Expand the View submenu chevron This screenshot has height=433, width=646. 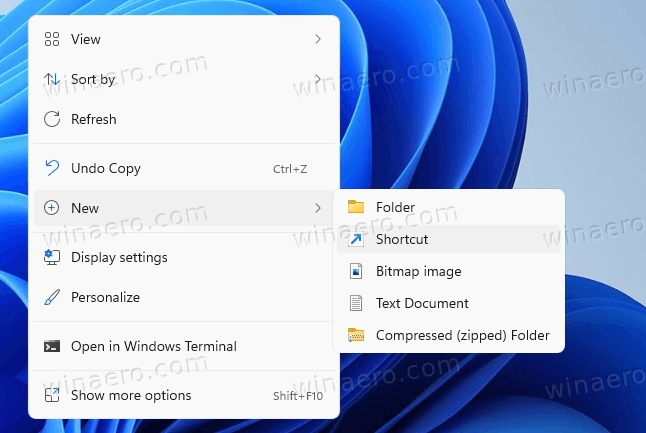click(x=318, y=39)
